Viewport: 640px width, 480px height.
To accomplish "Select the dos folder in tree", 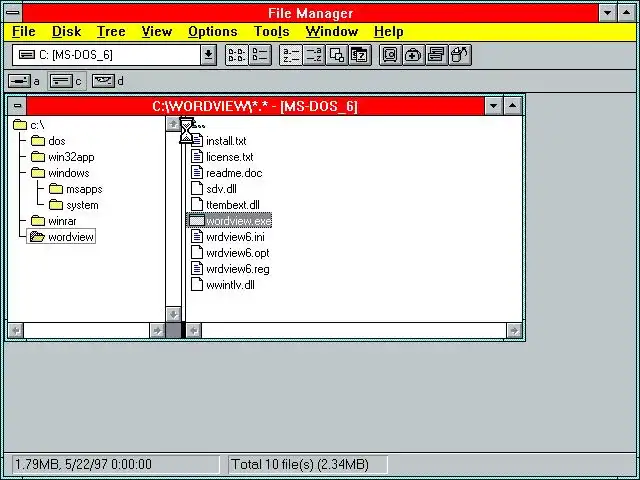I will pyautogui.click(x=48, y=141).
